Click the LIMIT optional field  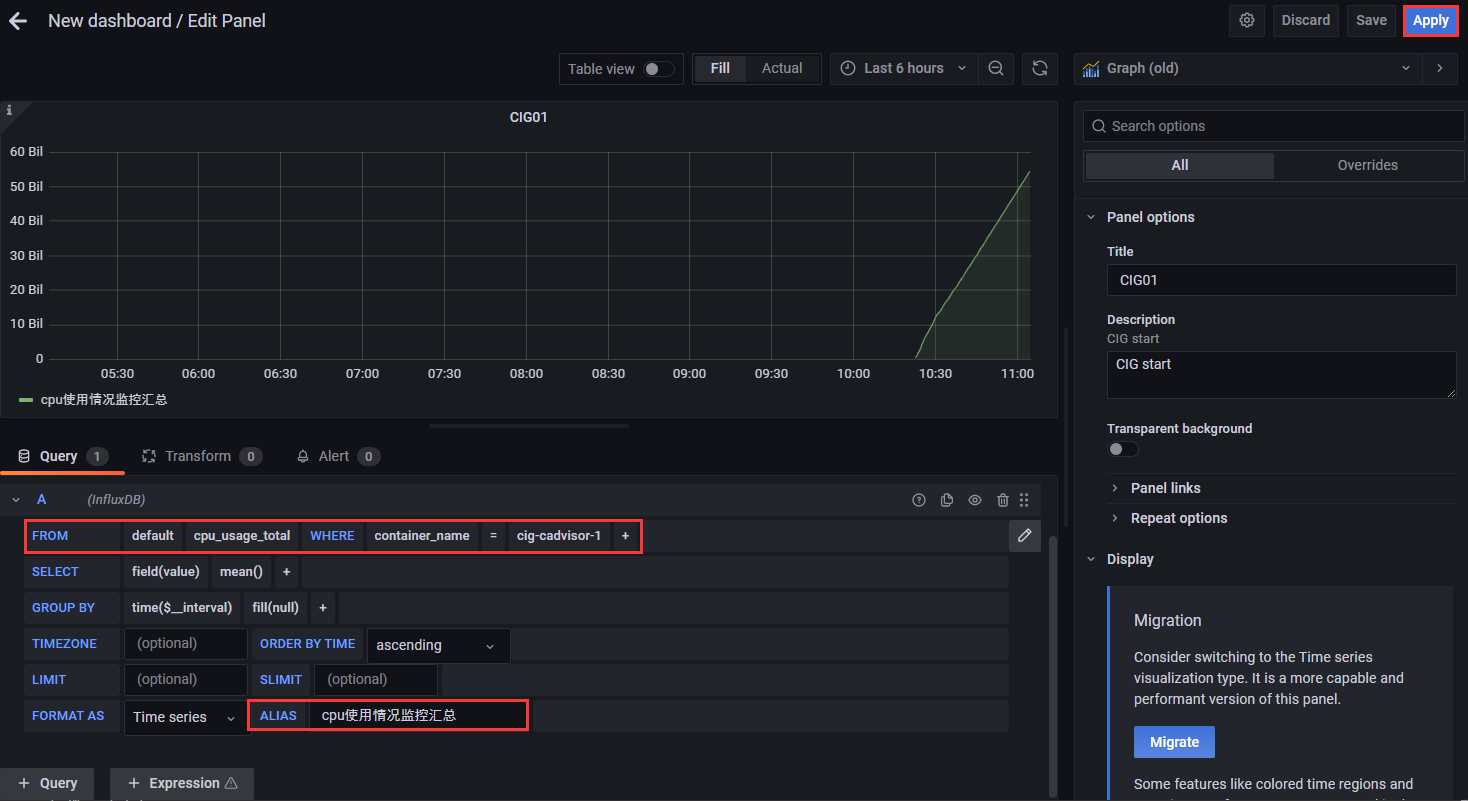point(185,680)
